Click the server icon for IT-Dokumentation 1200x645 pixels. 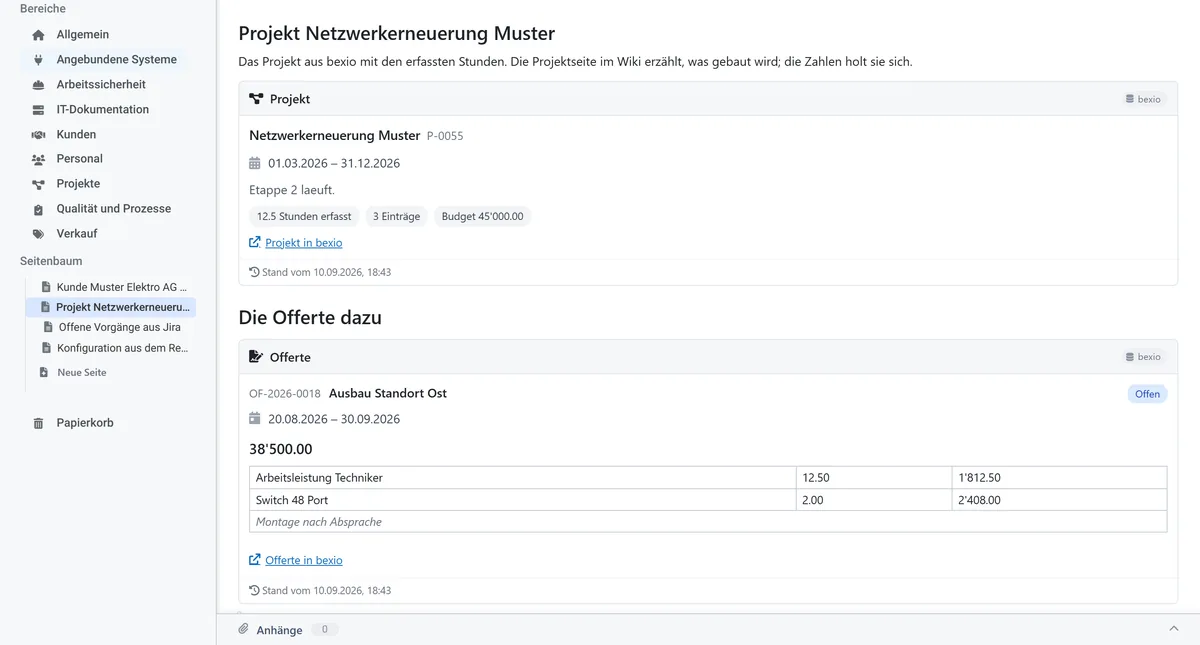[x=38, y=110]
